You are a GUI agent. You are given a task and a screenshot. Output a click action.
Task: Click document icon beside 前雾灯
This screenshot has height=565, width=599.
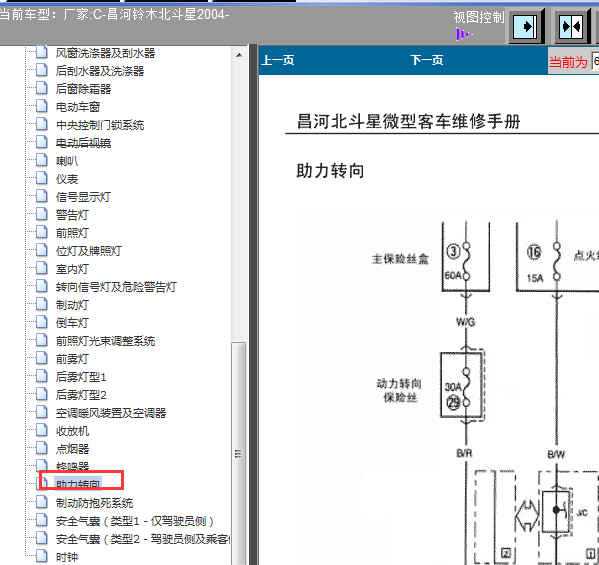42,358
